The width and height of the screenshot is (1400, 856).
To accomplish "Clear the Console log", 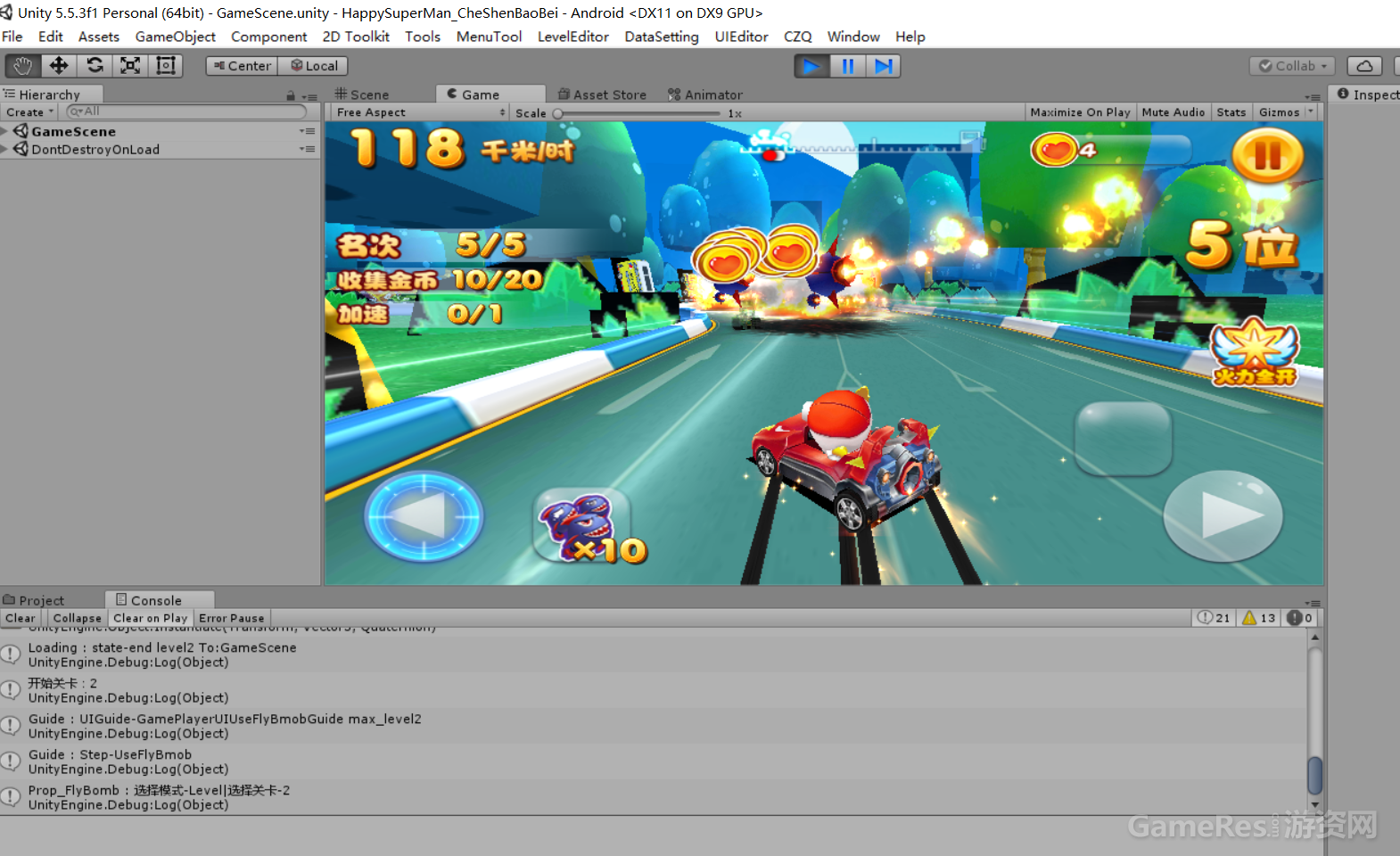I will (x=21, y=618).
